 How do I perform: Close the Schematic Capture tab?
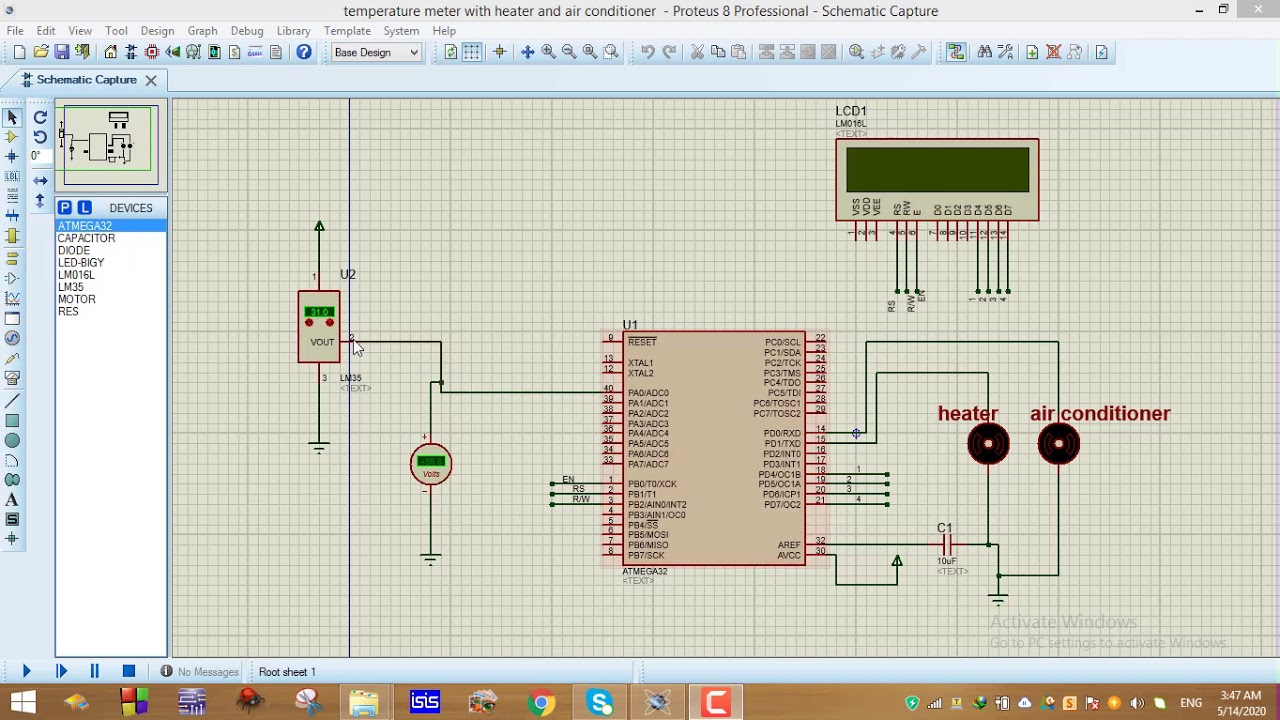pyautogui.click(x=151, y=80)
